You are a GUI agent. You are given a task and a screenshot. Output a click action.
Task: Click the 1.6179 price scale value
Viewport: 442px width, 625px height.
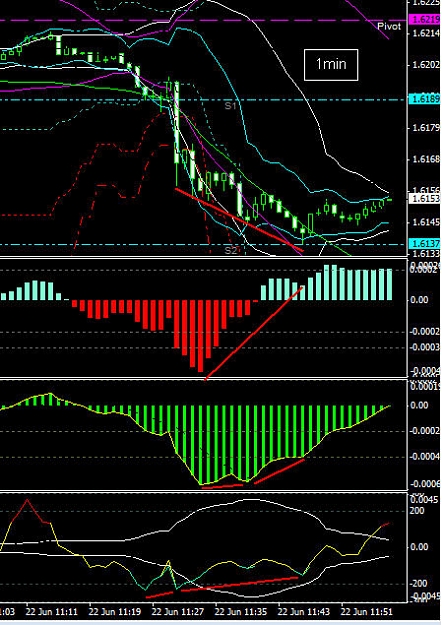[x=426, y=128]
